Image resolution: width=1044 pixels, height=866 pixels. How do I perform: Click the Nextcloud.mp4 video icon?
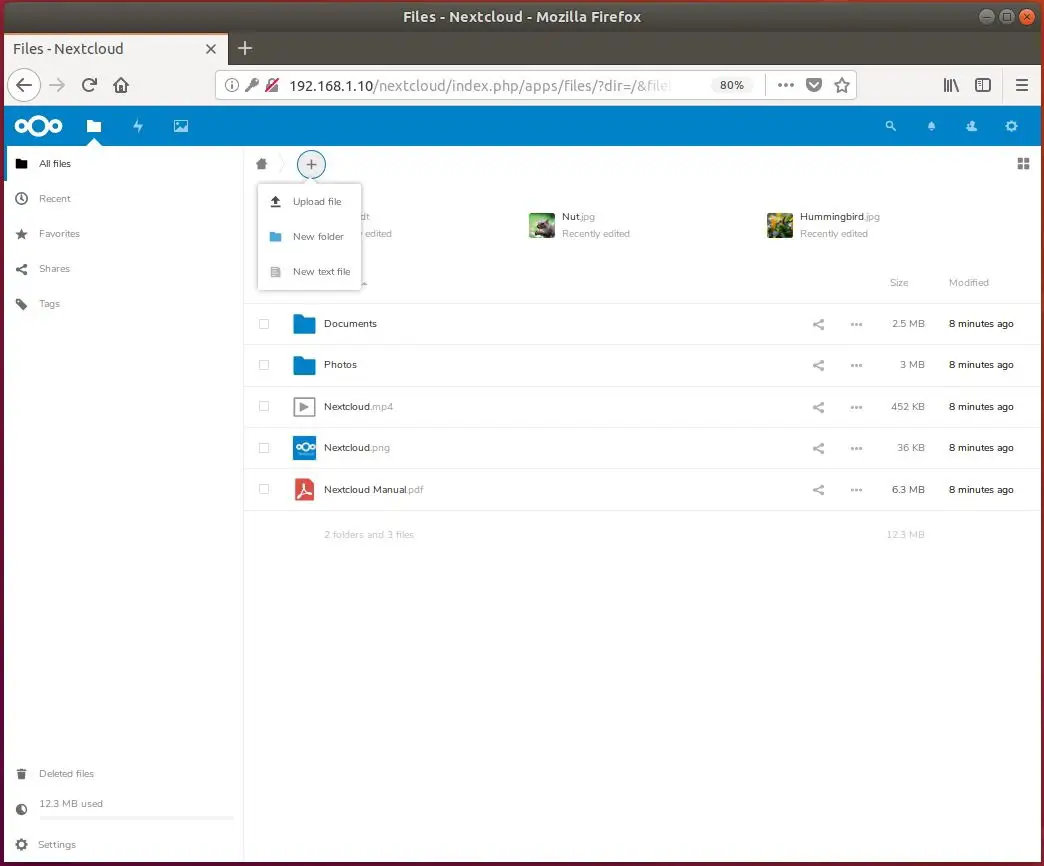(x=304, y=407)
